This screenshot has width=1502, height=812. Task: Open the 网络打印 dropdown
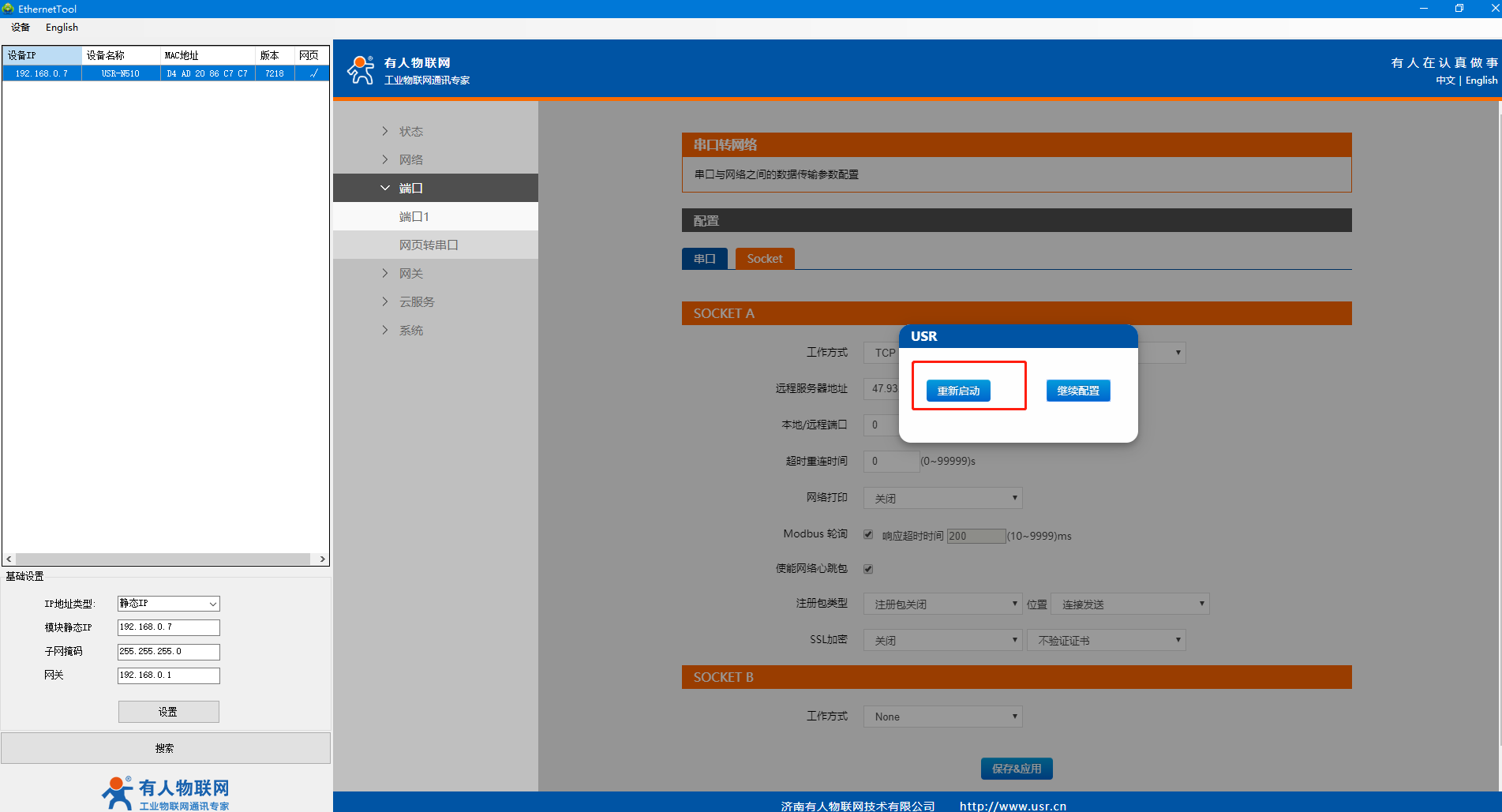click(942, 498)
